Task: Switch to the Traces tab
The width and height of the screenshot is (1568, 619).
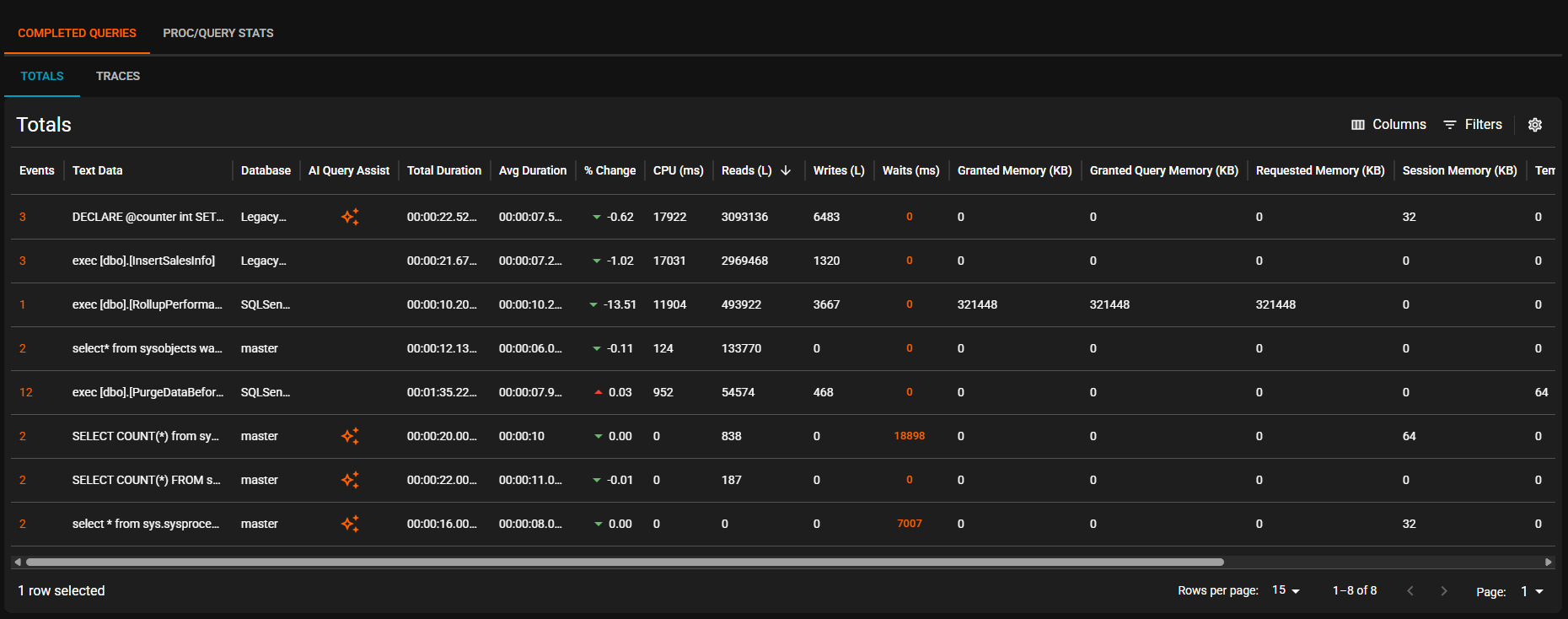Action: pos(118,76)
